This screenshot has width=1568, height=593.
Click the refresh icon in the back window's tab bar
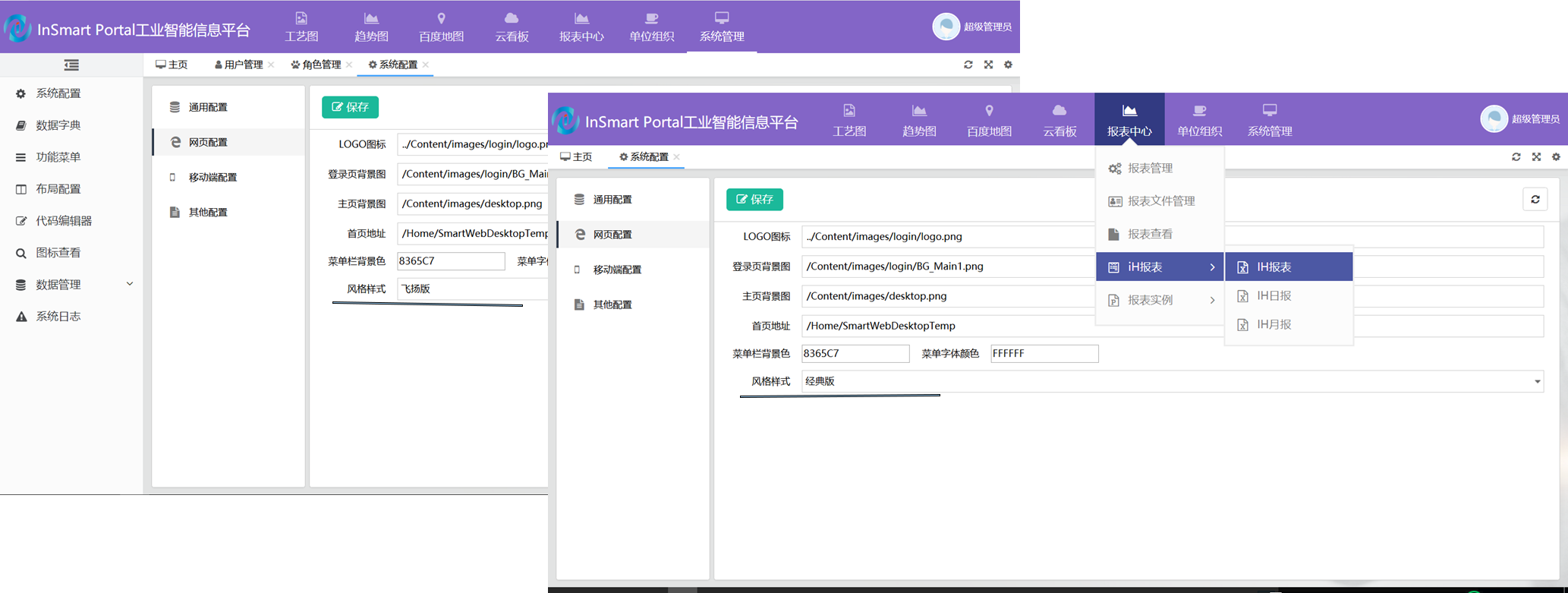coord(968,65)
